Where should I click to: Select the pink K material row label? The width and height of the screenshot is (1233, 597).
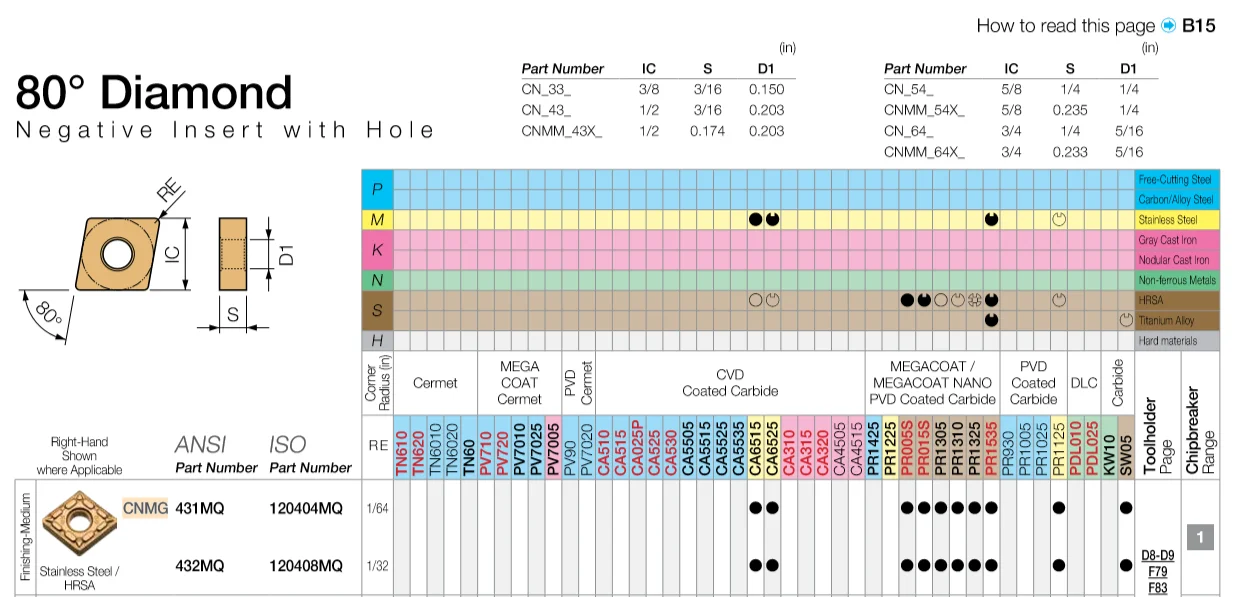376,249
